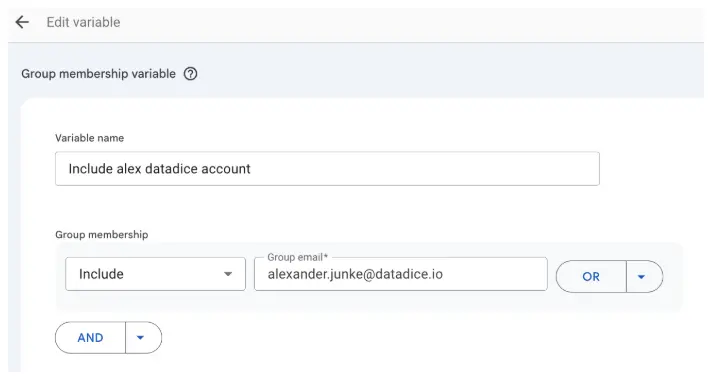Edit the Variable name field
The width and height of the screenshot is (708, 376).
[x=327, y=168]
